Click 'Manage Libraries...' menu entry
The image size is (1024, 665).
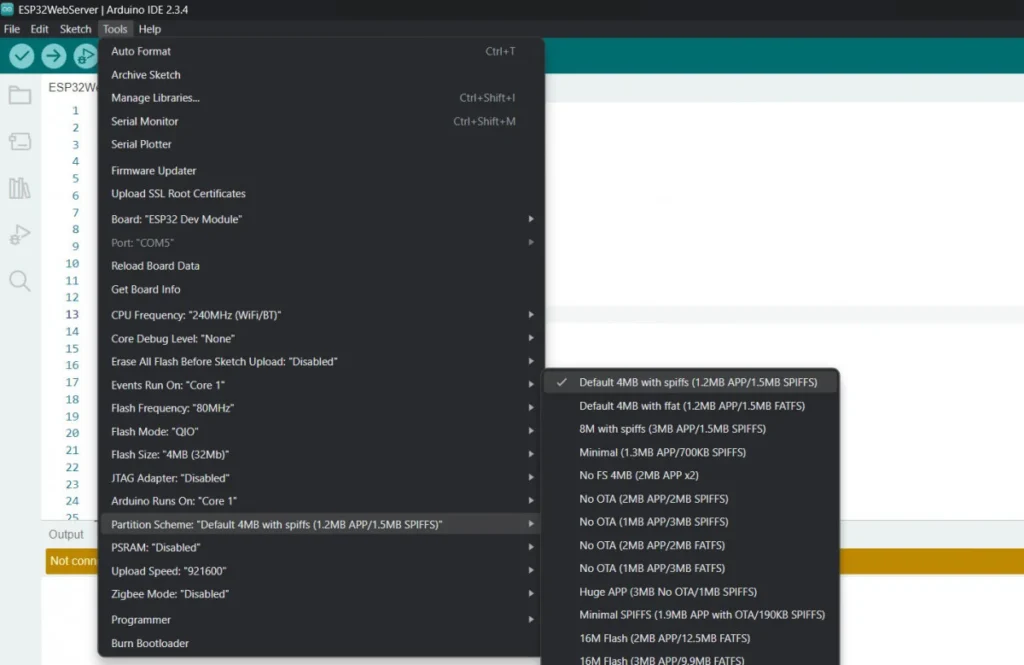pos(158,98)
